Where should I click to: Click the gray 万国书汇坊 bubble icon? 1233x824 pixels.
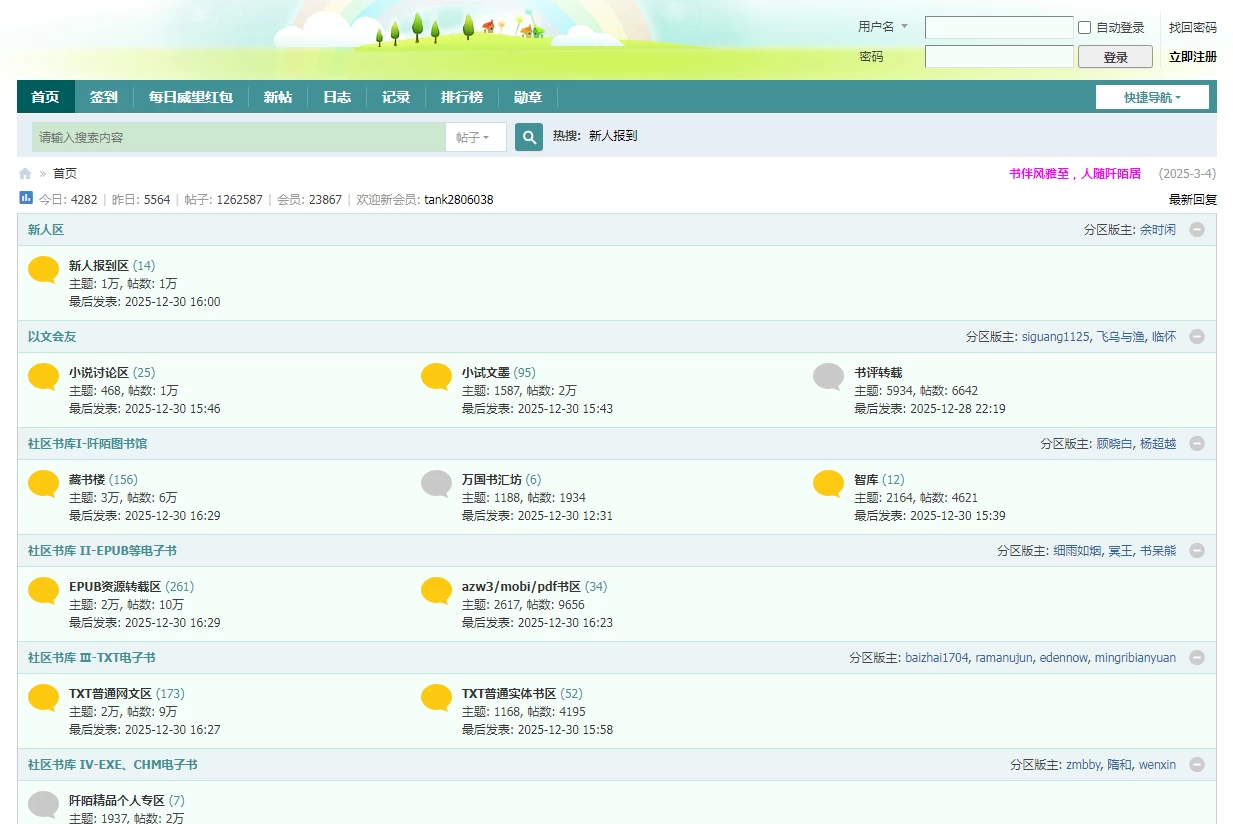(x=436, y=483)
